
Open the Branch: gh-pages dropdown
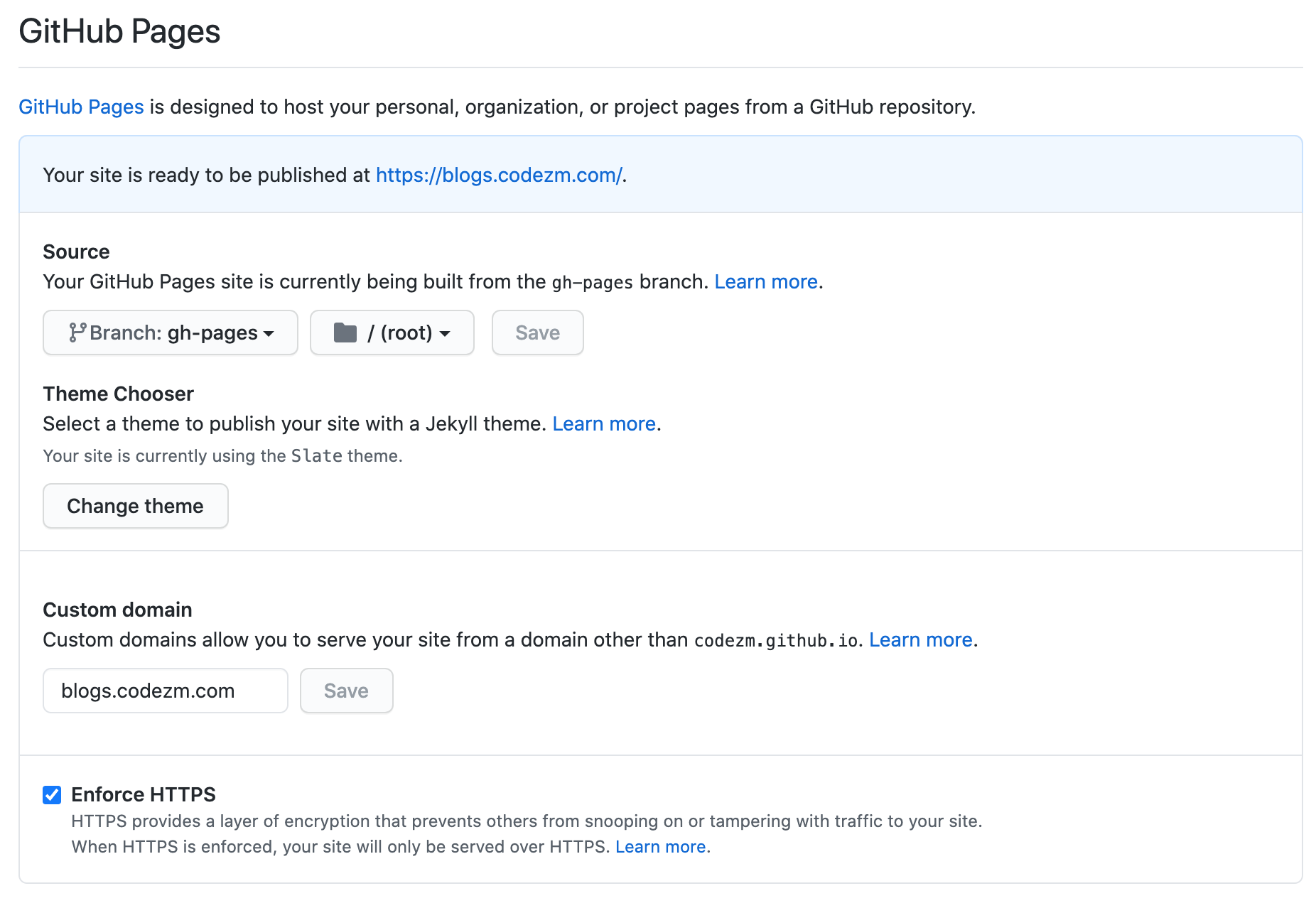tap(171, 333)
